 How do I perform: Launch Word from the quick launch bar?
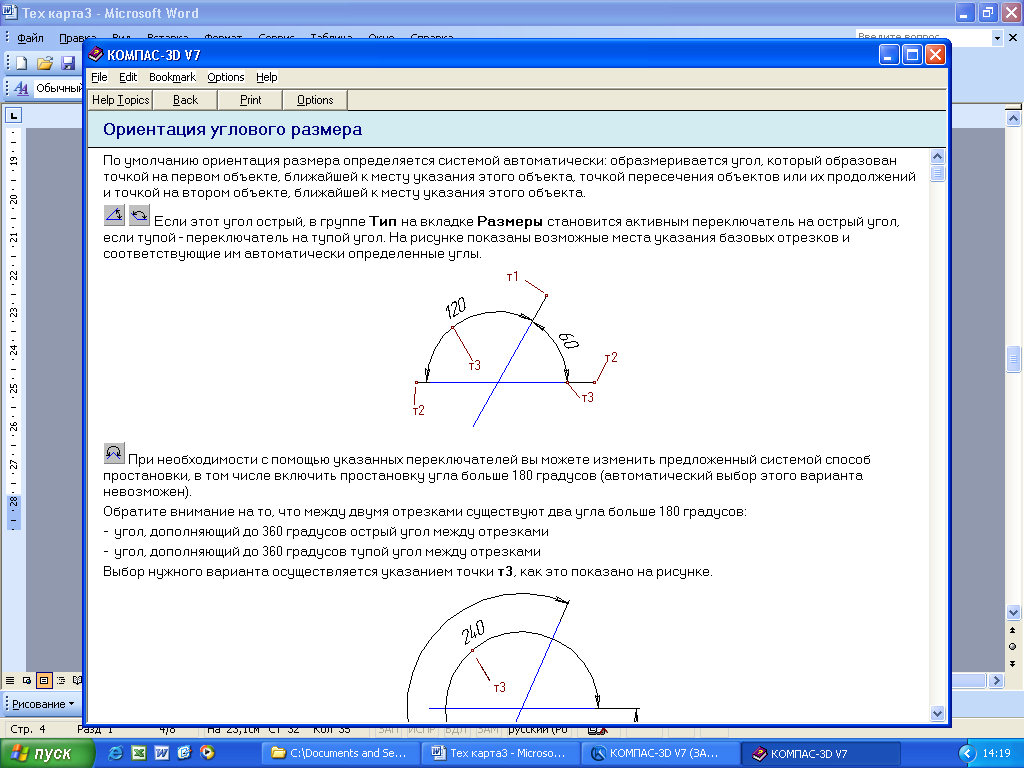[x=161, y=752]
